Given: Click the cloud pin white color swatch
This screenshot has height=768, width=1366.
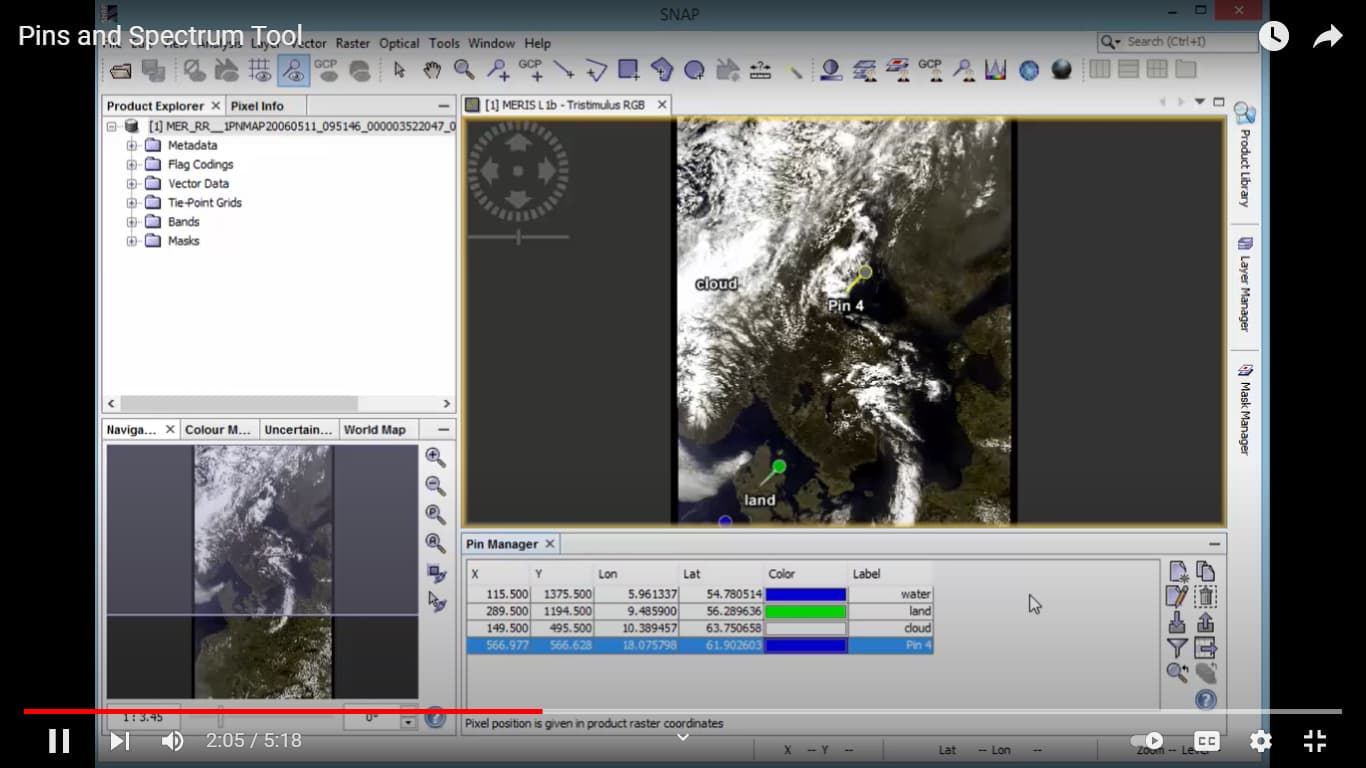Looking at the screenshot, I should [806, 628].
